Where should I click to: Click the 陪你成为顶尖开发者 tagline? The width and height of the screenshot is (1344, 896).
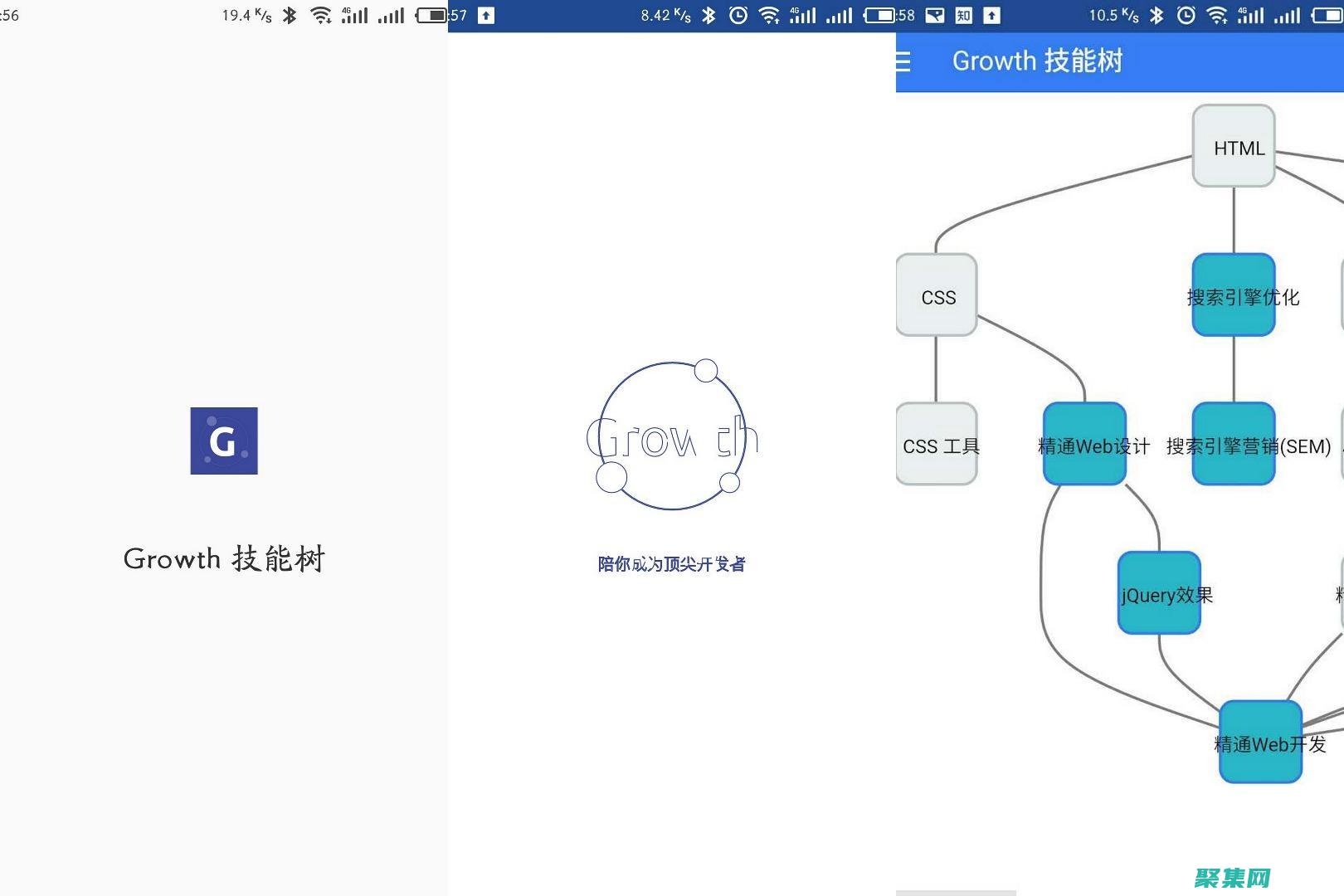coord(674,563)
